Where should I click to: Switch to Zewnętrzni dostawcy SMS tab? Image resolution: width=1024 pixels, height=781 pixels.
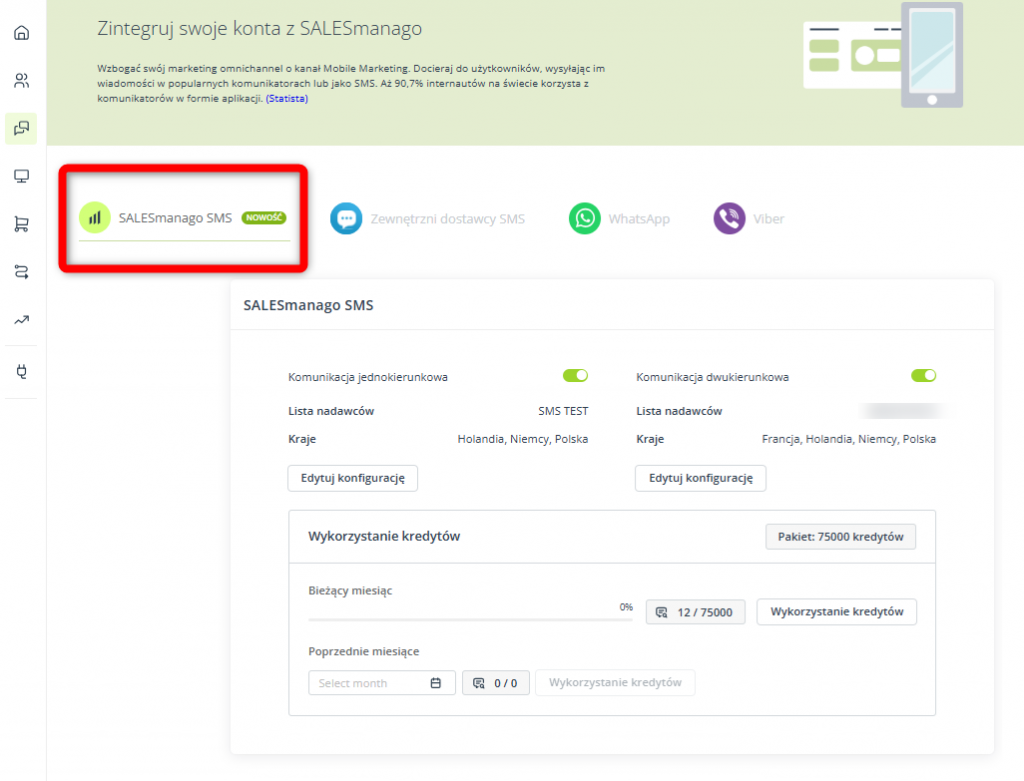428,219
